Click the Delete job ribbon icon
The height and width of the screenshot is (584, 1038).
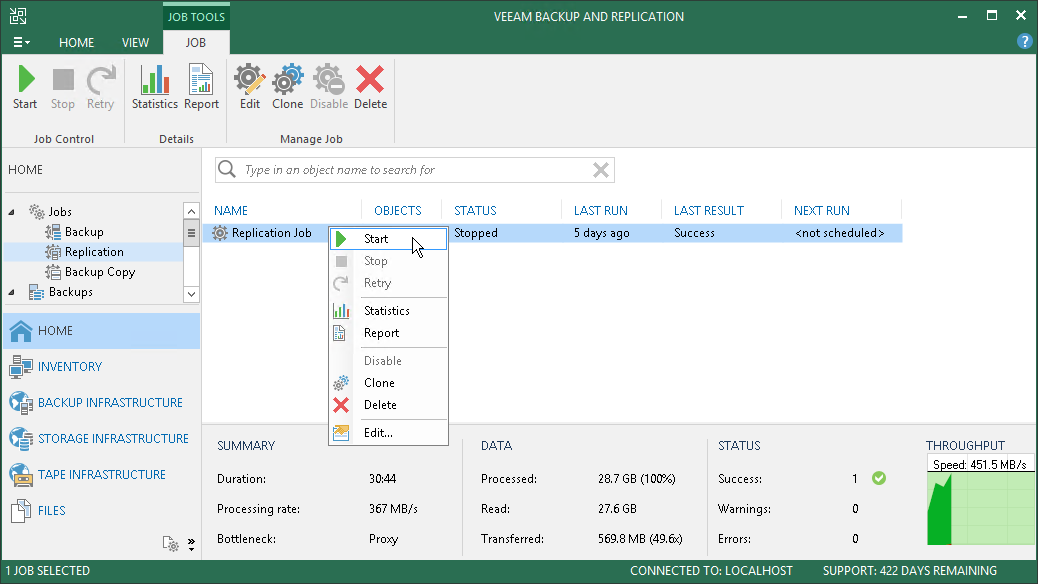(370, 87)
